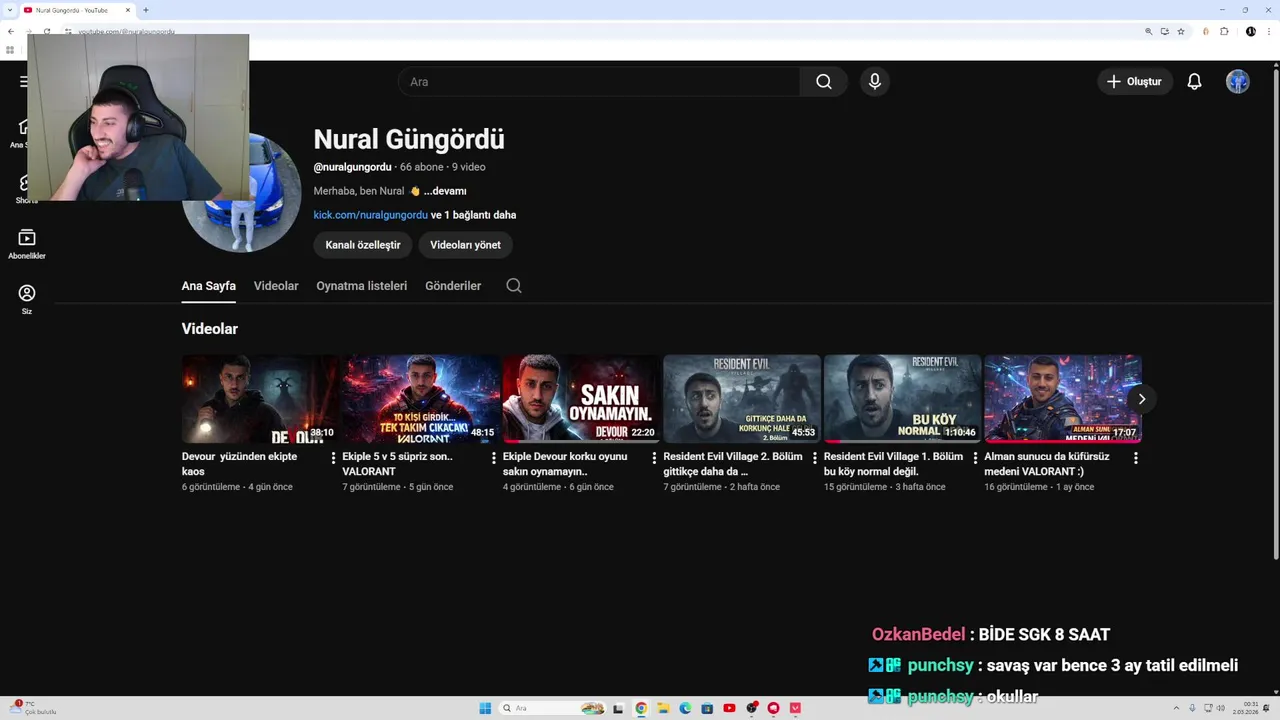Image resolution: width=1280 pixels, height=720 pixels.
Task: Activate voice search microphone
Action: pos(875,82)
